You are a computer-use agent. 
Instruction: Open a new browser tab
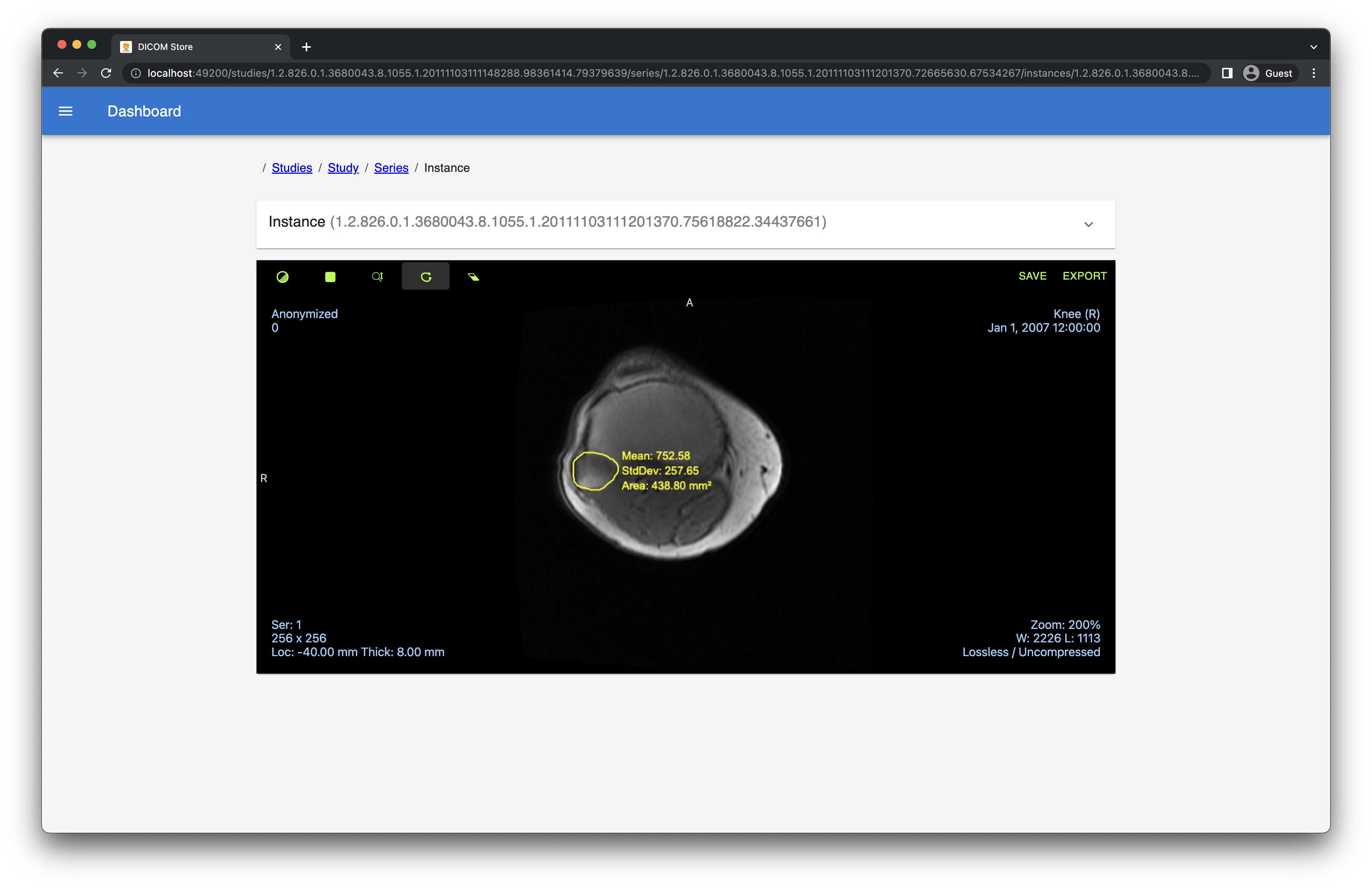pos(307,47)
